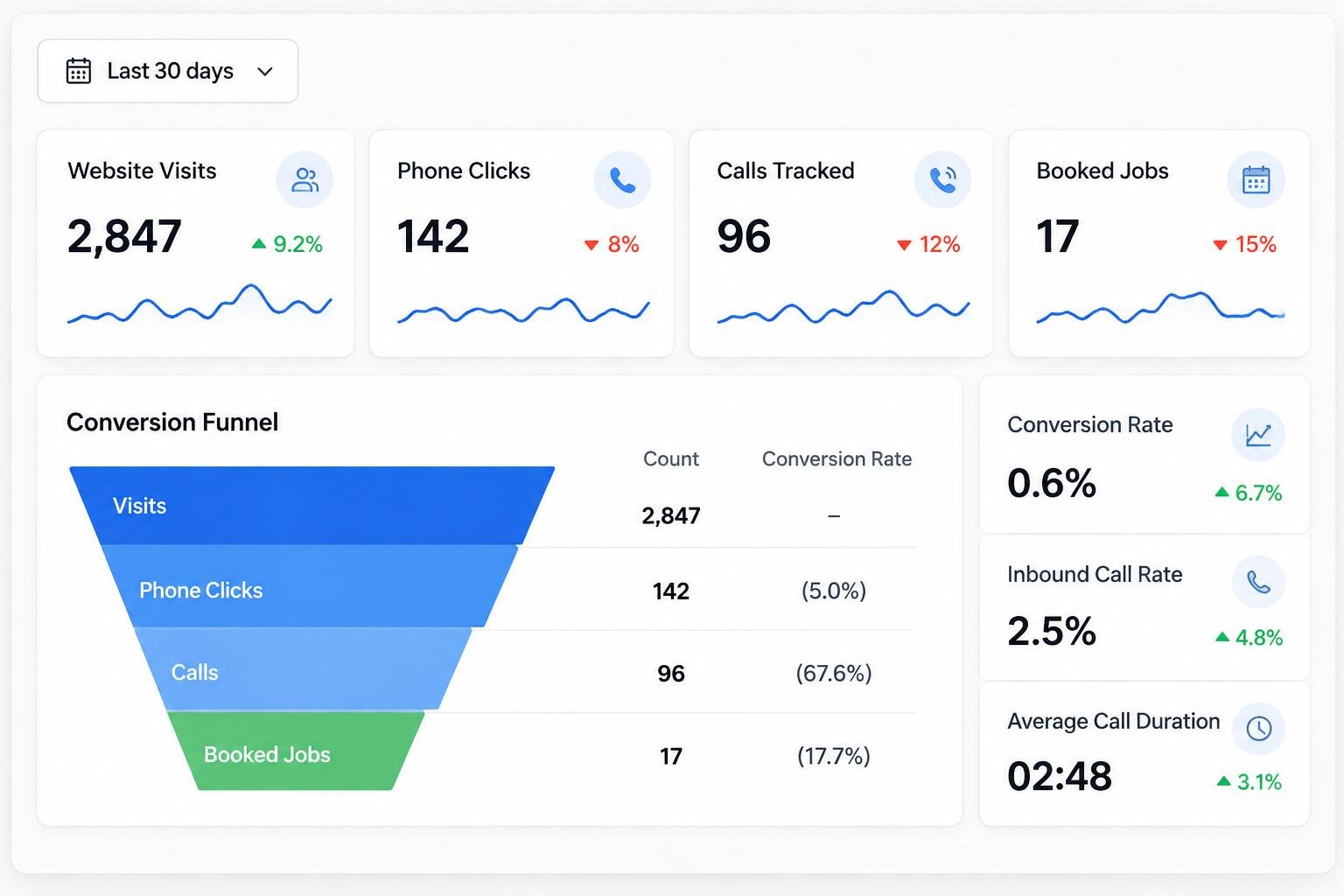Screen dimensions: 1344x896
Task: Click the 9.2% increase indicator on Website Visits
Action: coord(287,244)
